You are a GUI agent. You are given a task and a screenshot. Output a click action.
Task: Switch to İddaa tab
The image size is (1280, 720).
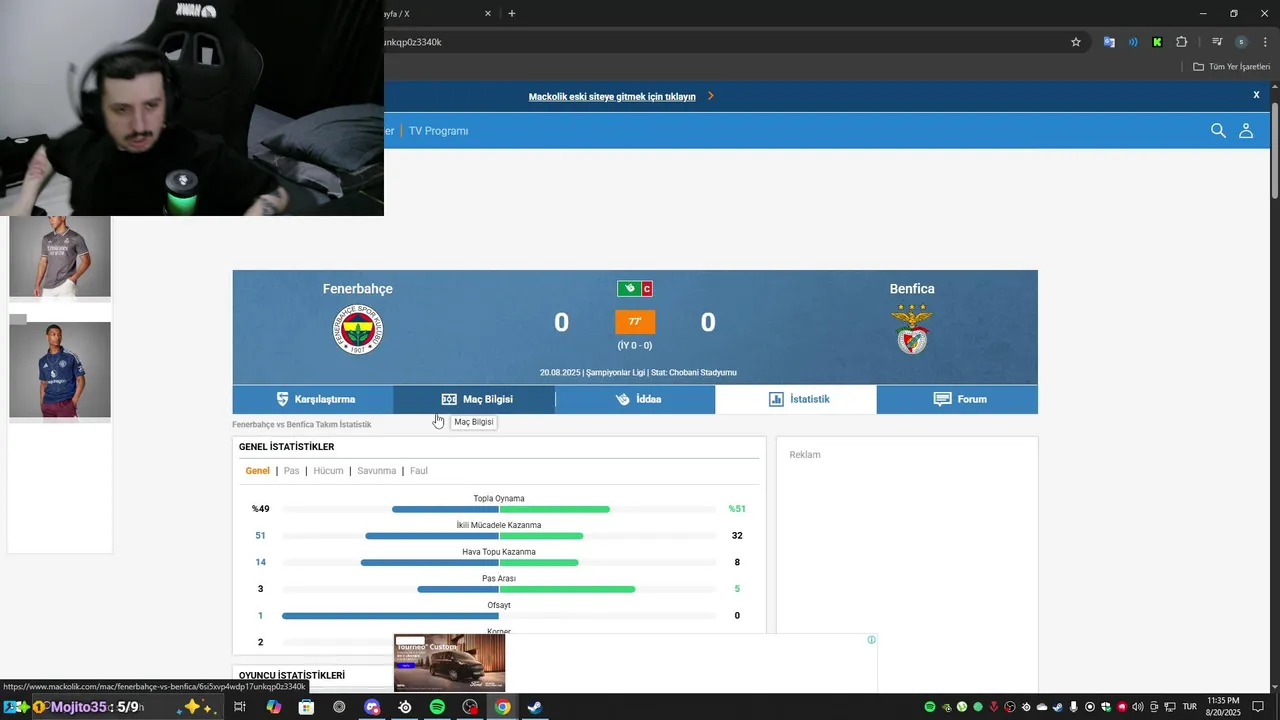tap(635, 399)
